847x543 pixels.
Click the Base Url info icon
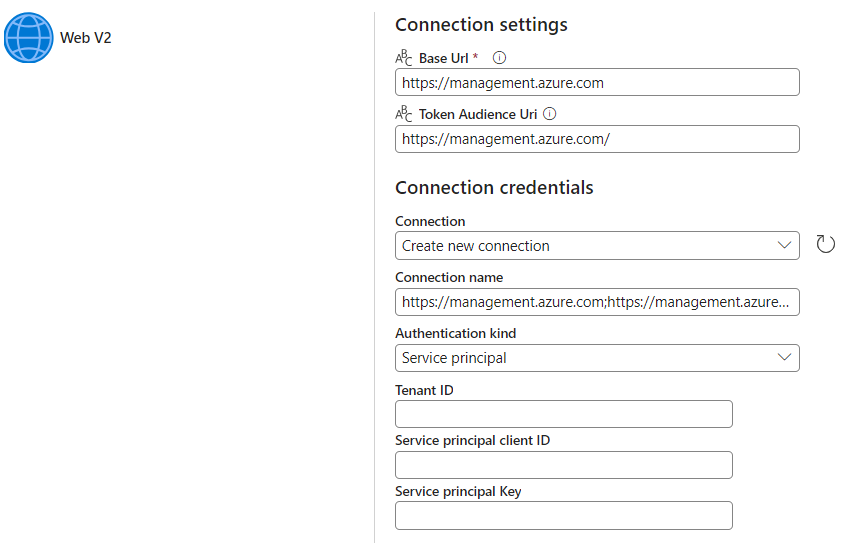point(500,58)
